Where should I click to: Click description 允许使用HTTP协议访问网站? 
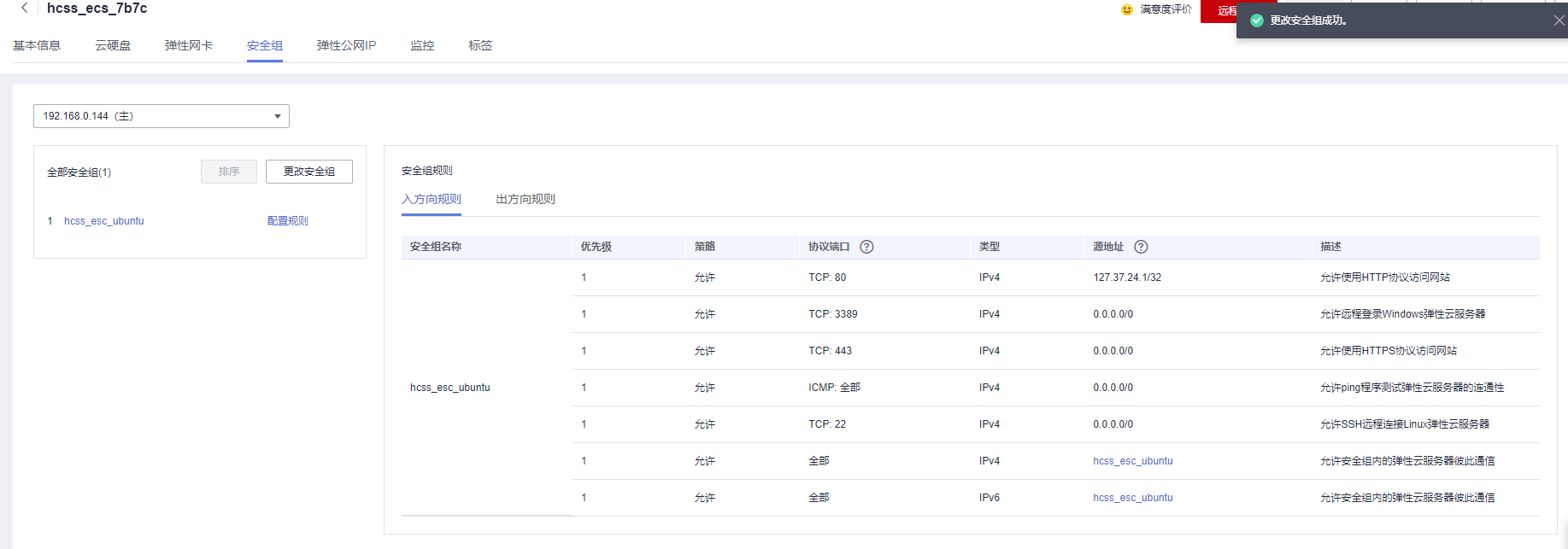(x=1385, y=277)
